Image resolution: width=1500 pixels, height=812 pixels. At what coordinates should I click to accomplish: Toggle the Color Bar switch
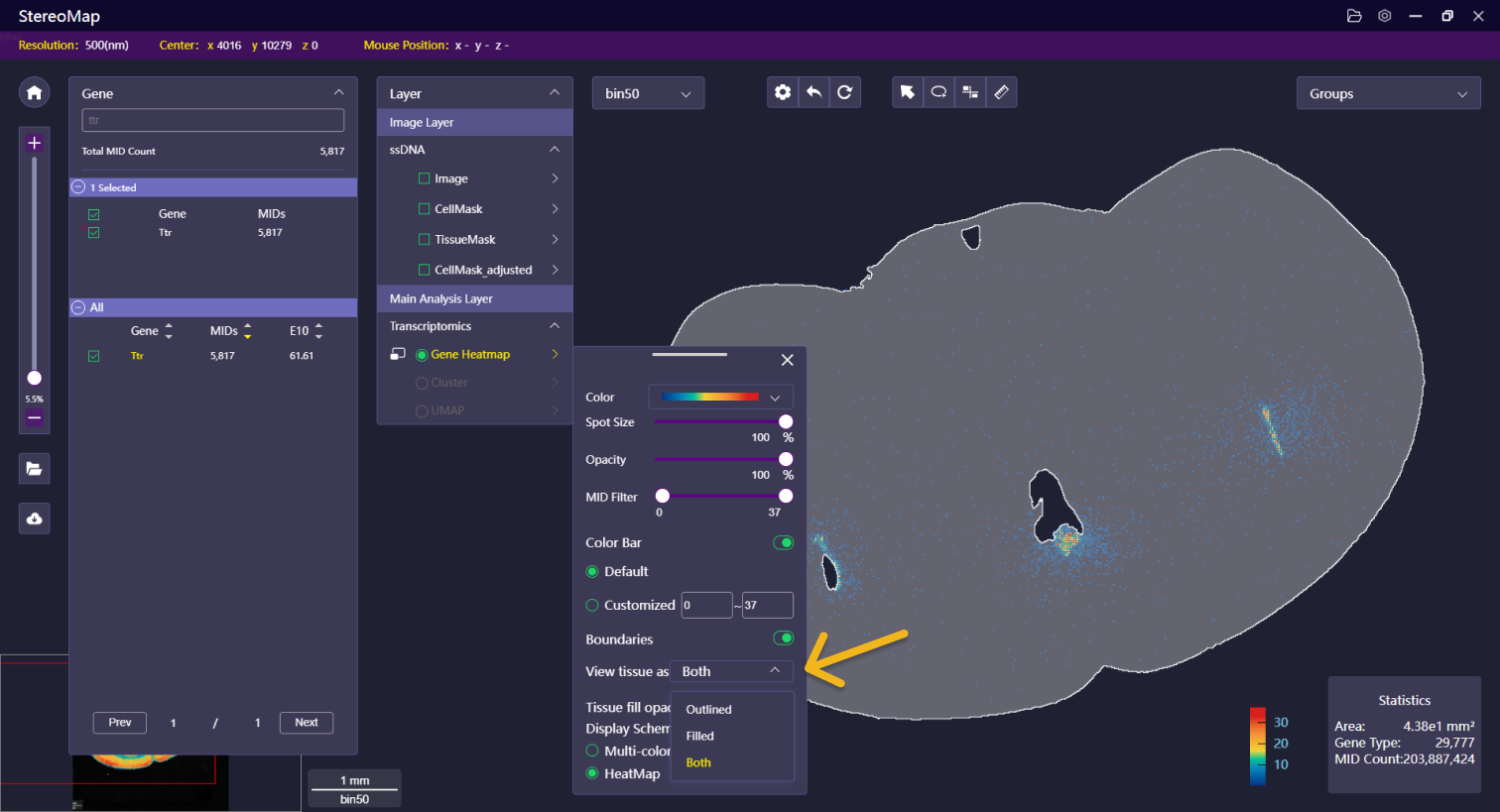[x=783, y=542]
